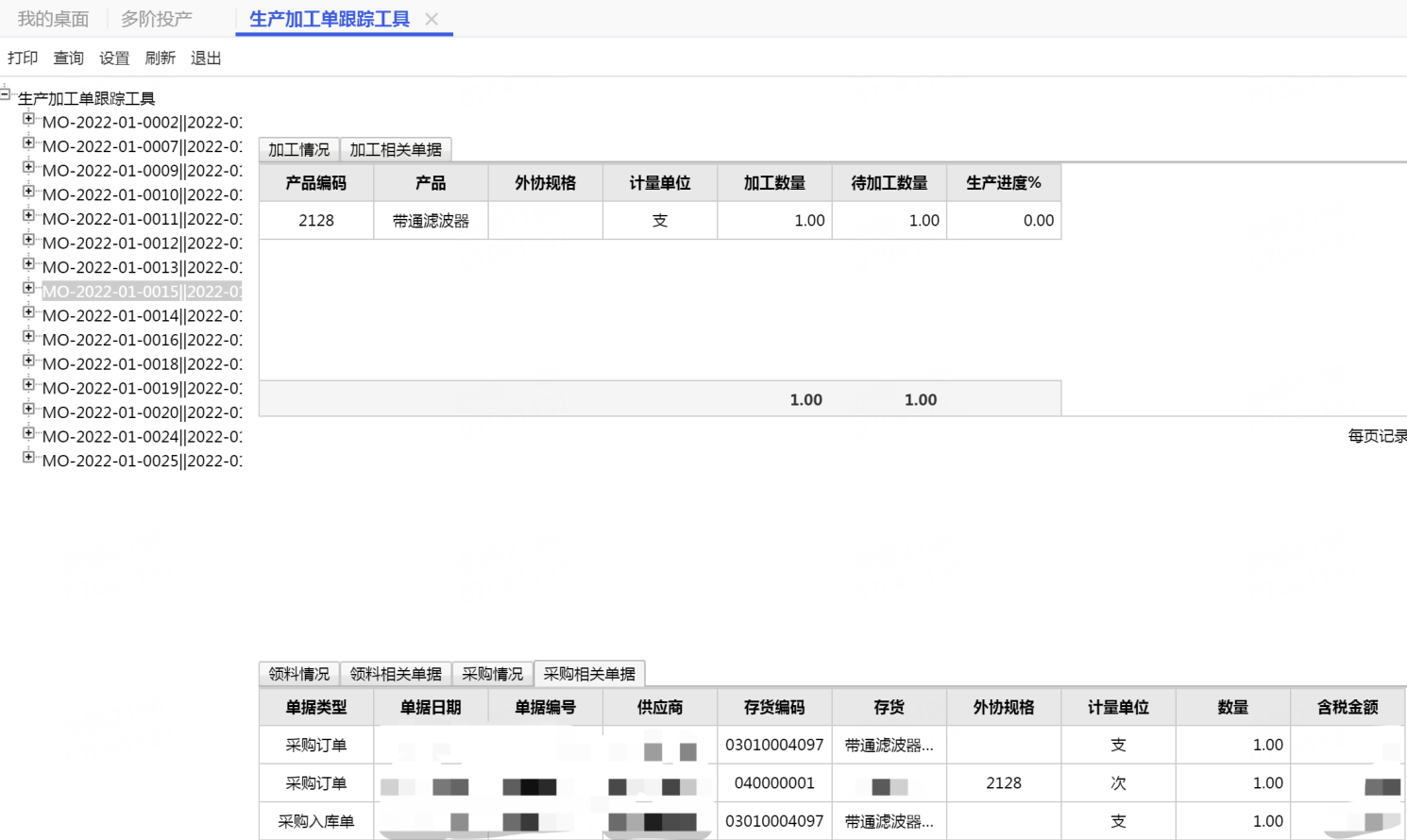Viewport: 1407px width, 840px height.
Task: Click the 采购入库单 row type cell
Action: [316, 821]
